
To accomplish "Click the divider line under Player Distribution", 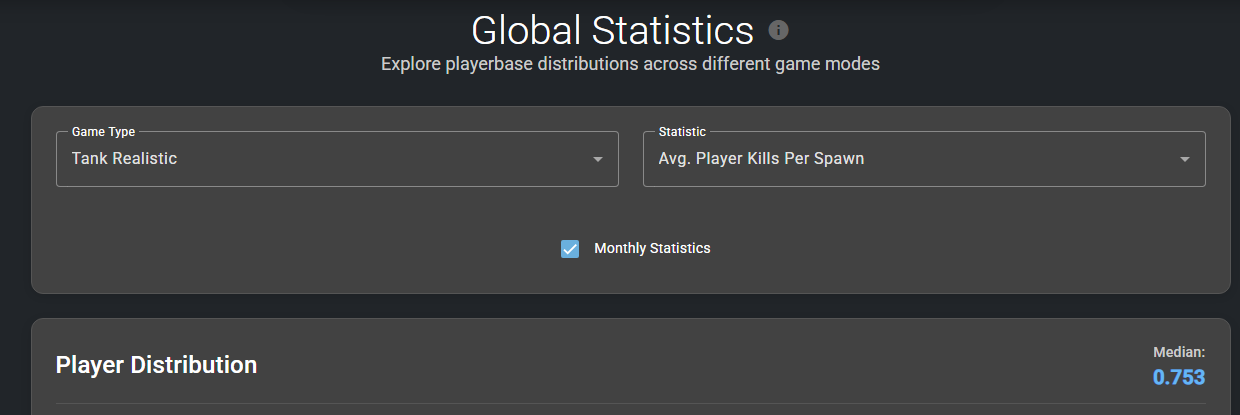I will pyautogui.click(x=630, y=403).
